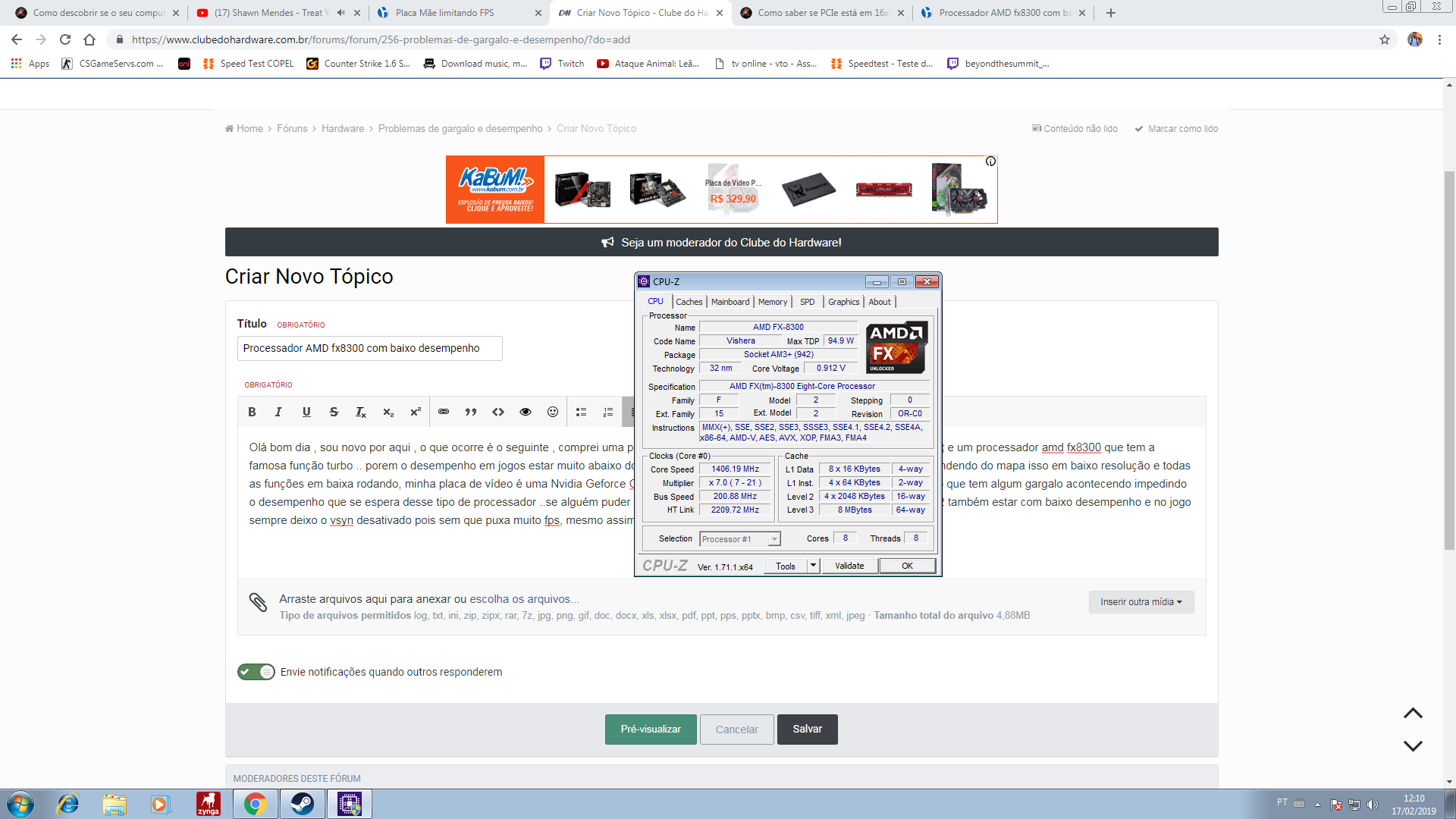The height and width of the screenshot is (819, 1456).
Task: Save the topic with Salvar button
Action: 808,730
